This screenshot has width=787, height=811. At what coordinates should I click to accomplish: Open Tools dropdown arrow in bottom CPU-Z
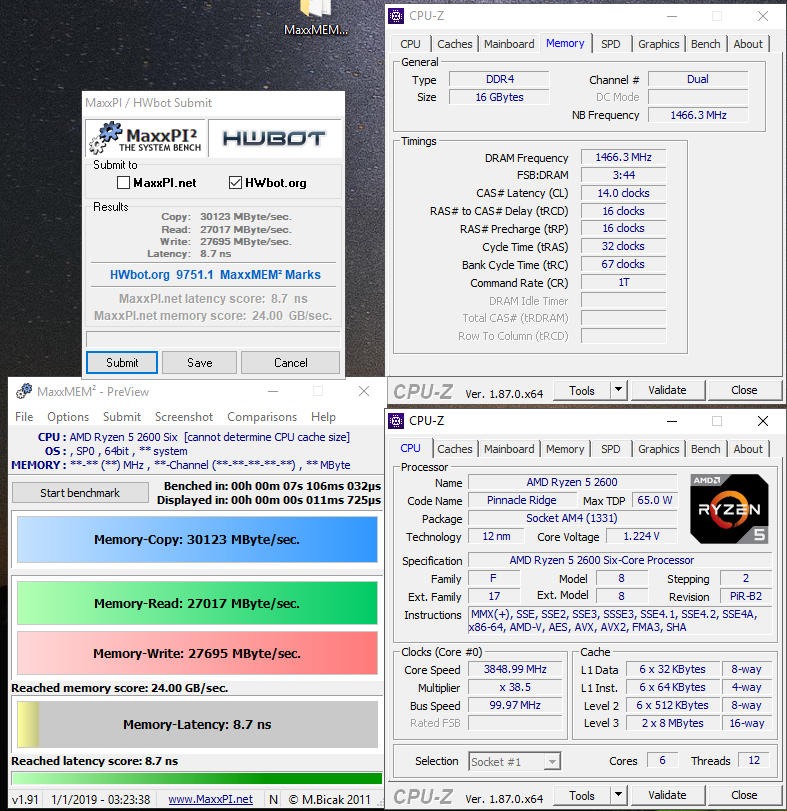[618, 795]
